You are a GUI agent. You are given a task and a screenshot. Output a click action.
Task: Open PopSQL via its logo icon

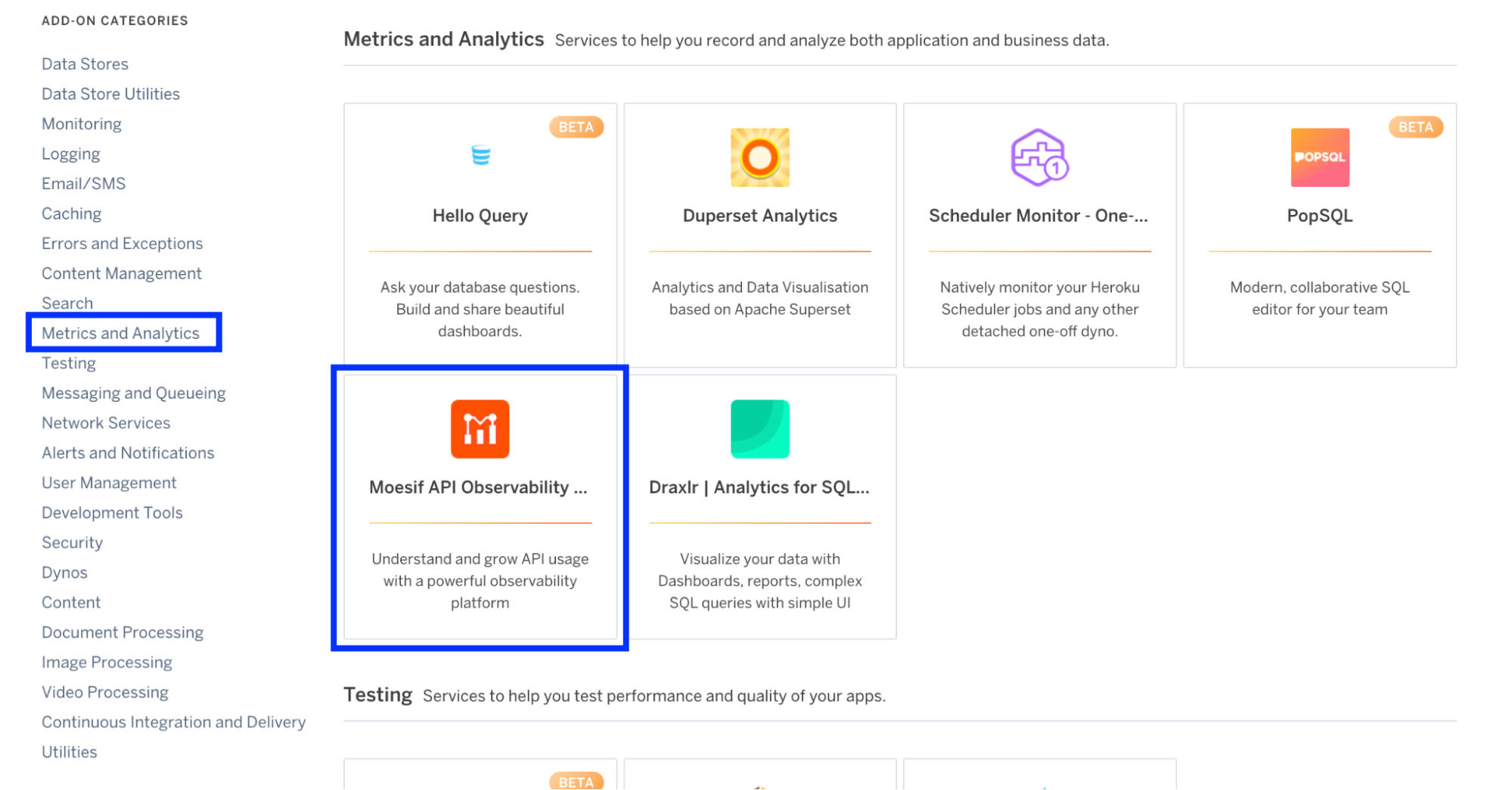point(1319,157)
